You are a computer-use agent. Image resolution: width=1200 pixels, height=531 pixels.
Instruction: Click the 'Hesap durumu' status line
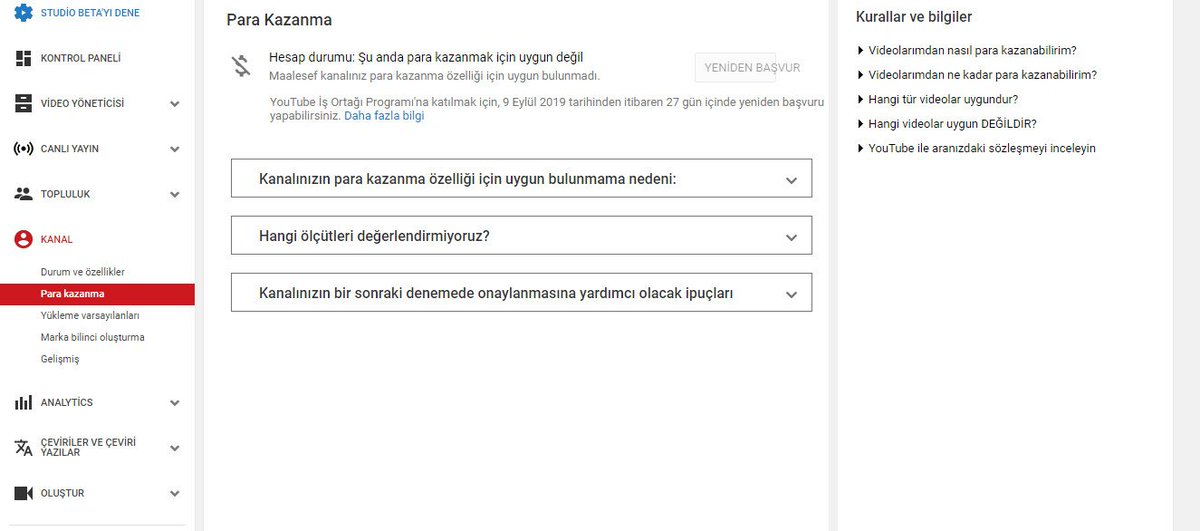pyautogui.click(x=426, y=57)
